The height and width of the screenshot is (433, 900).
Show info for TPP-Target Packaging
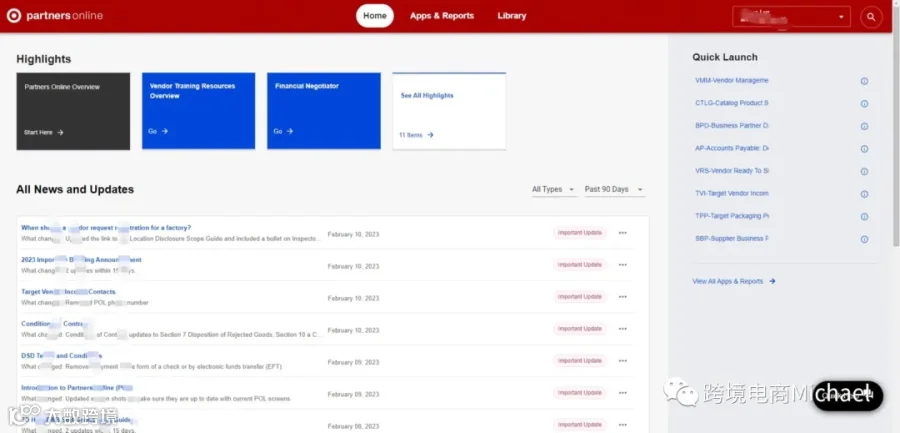[864, 216]
